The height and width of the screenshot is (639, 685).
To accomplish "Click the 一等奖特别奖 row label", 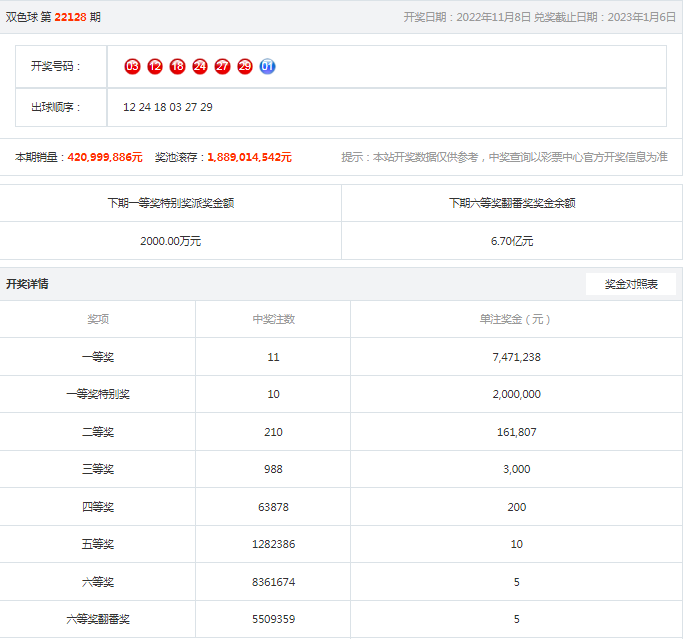I will point(98,394).
